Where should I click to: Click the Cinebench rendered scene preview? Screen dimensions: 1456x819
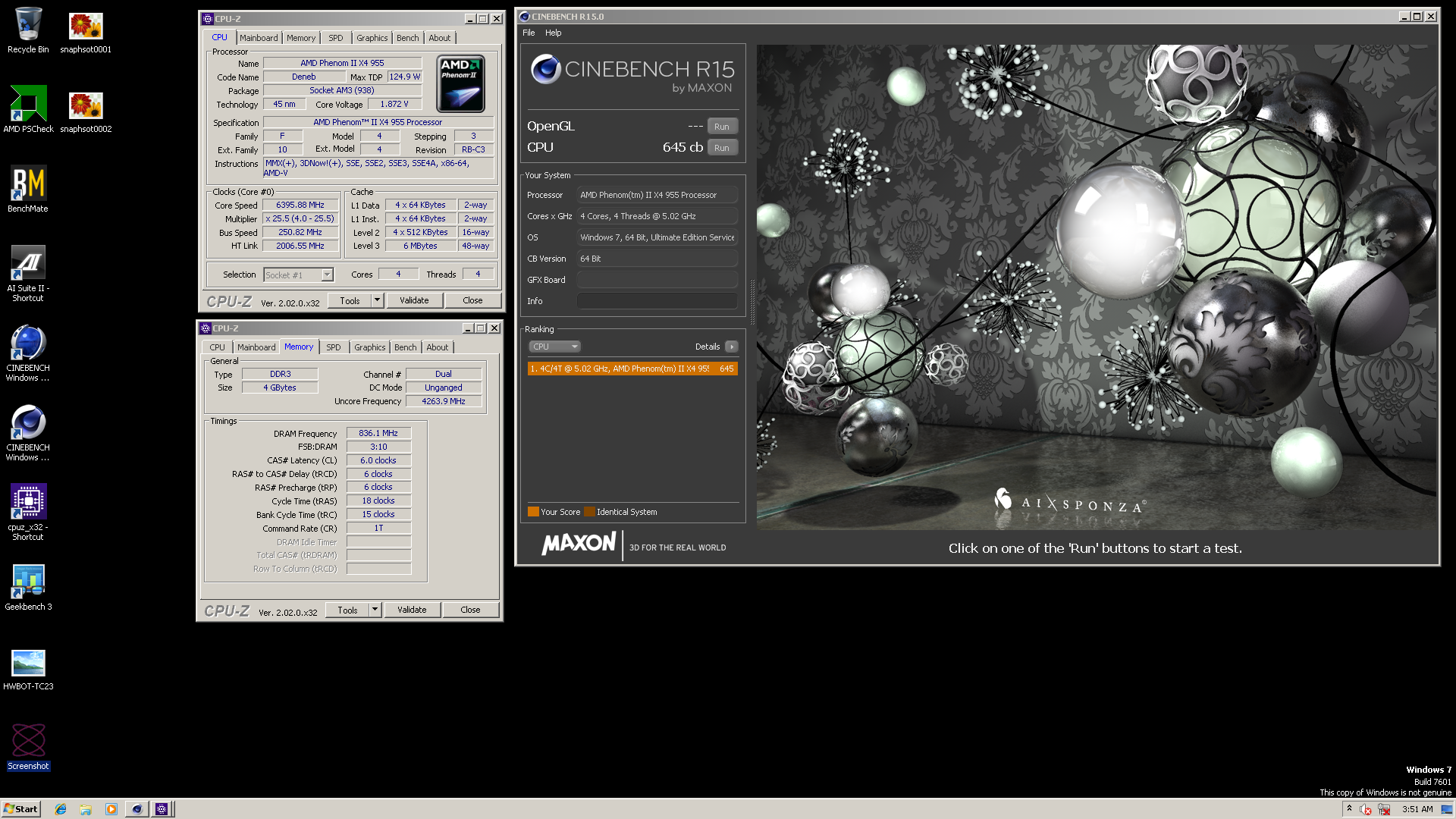pos(1096,287)
